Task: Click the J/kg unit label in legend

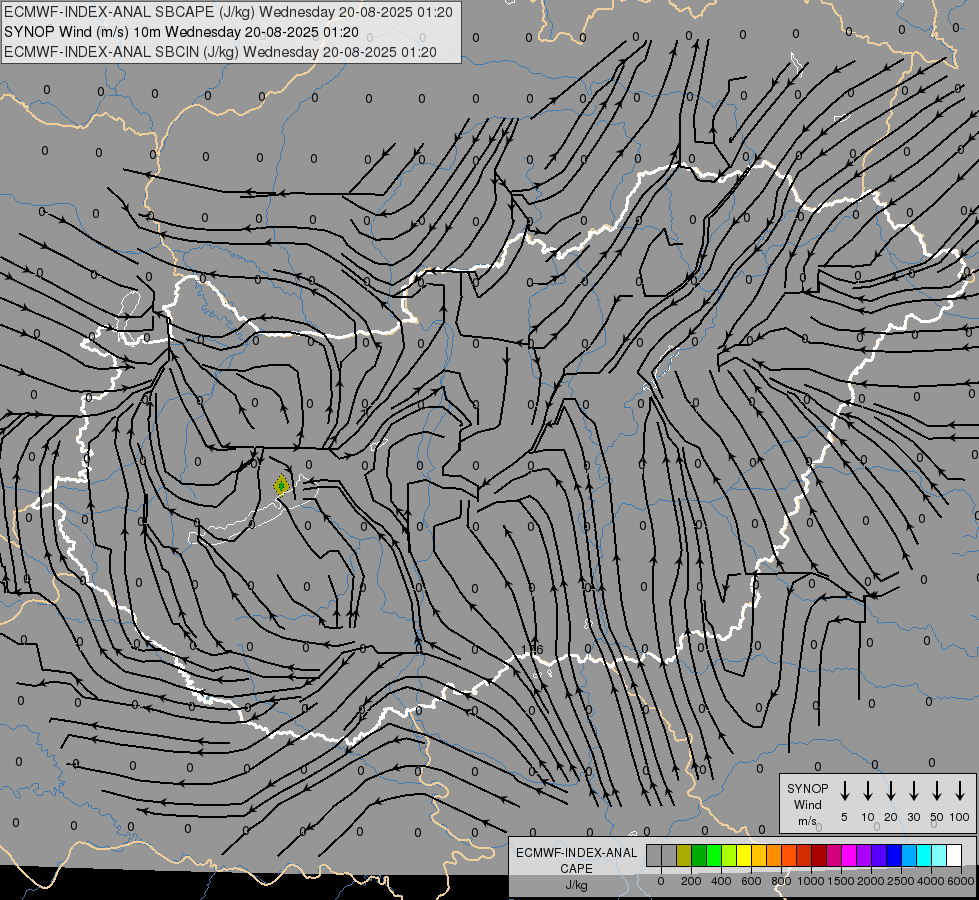Action: click(x=576, y=885)
